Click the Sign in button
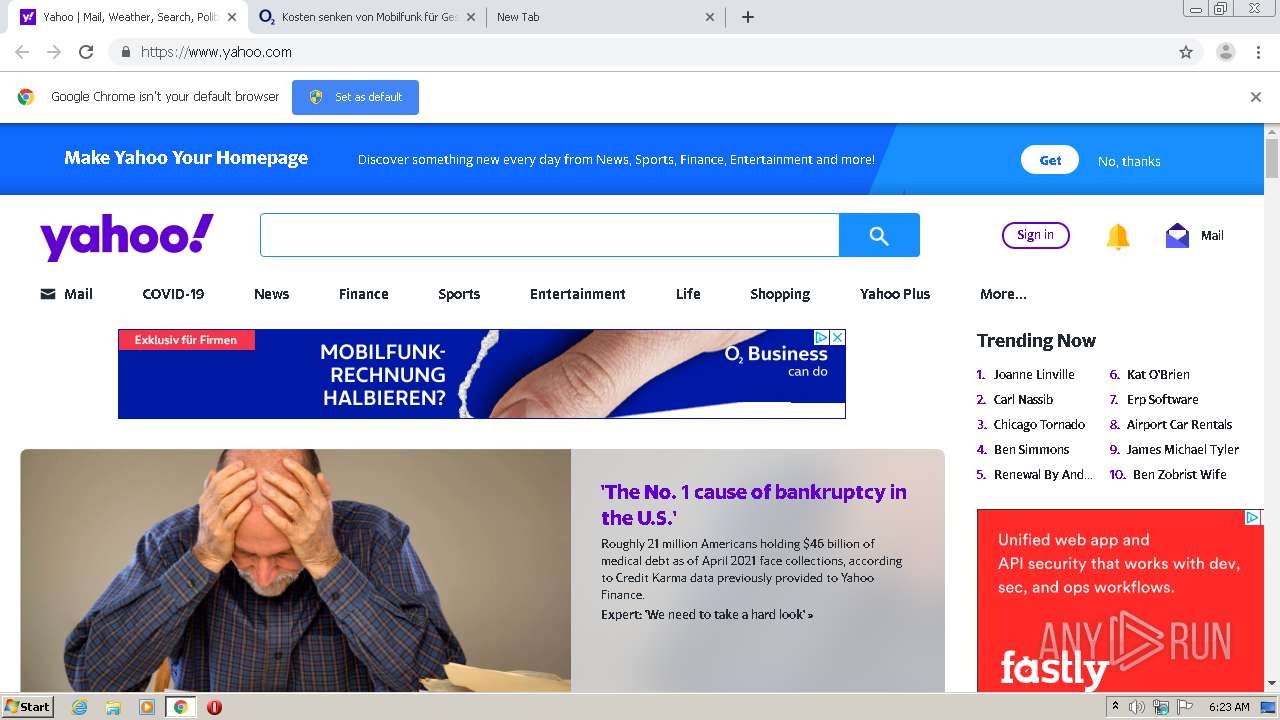This screenshot has width=1280, height=720. (1035, 235)
